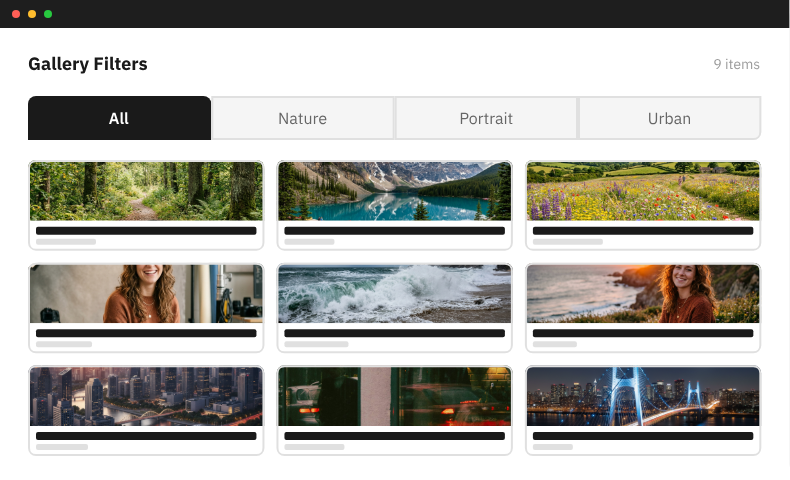Select the aerial city skyline photo

146,397
